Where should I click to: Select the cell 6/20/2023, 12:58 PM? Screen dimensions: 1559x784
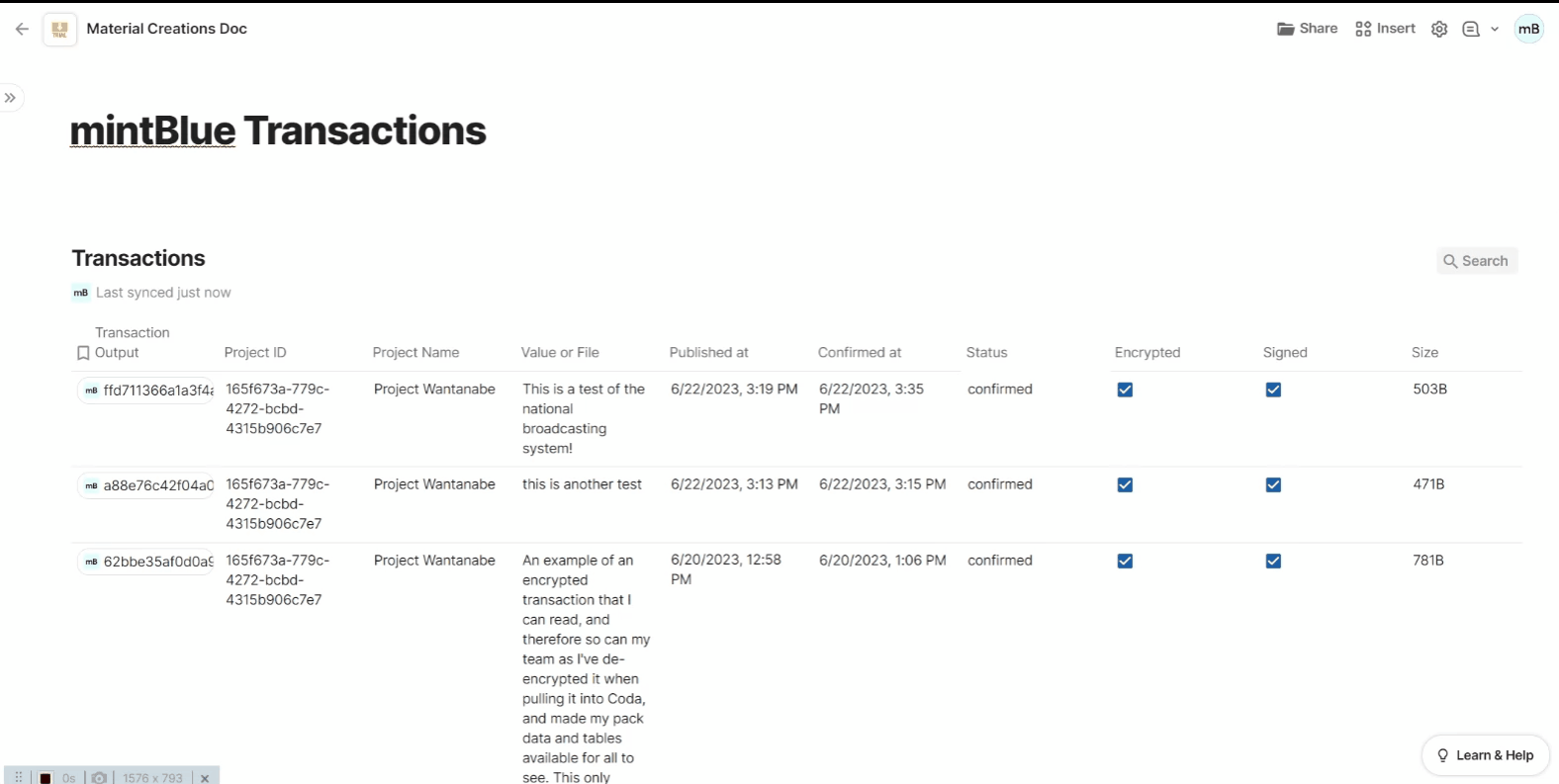click(x=726, y=570)
